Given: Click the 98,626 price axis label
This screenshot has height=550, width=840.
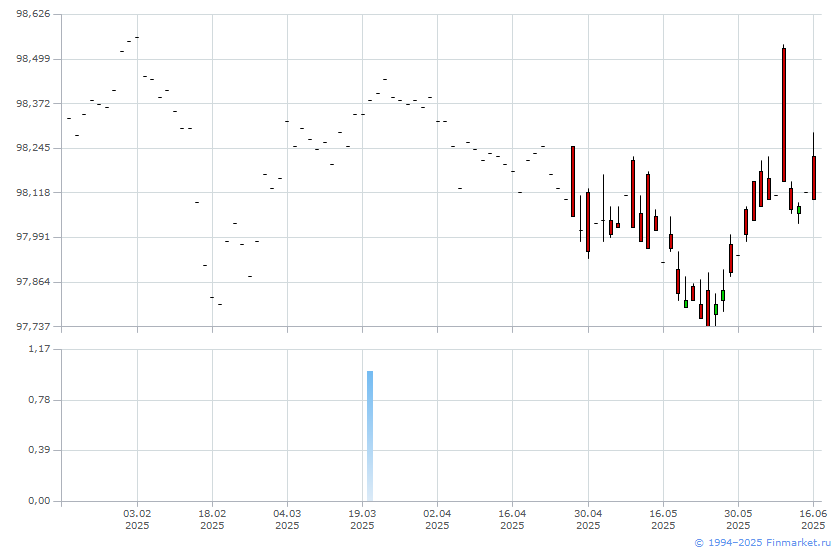Looking at the screenshot, I should point(33,13).
